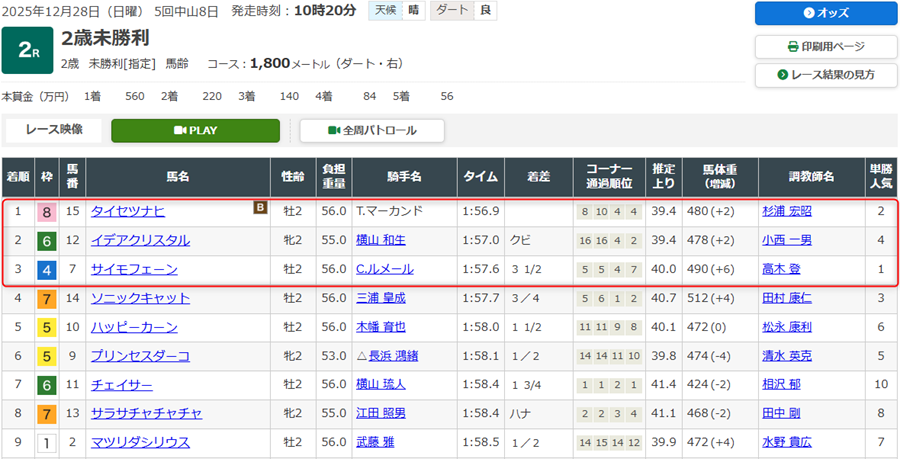Click the 単勝人気 column header
900x459 pixels.
(881, 177)
